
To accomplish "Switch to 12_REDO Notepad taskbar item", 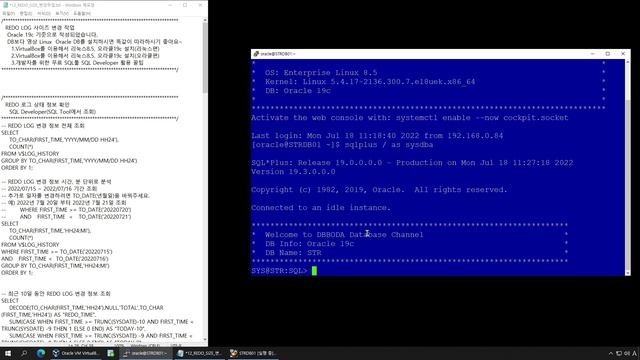I will (x=199, y=353).
